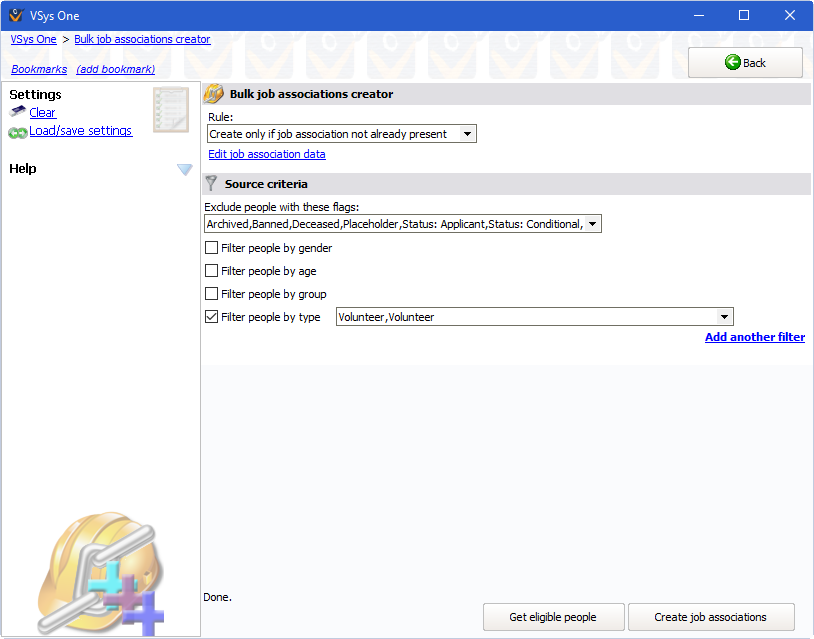Screen dimensions: 814x639
Task: Maximize the VSys One window
Action: click(744, 15)
